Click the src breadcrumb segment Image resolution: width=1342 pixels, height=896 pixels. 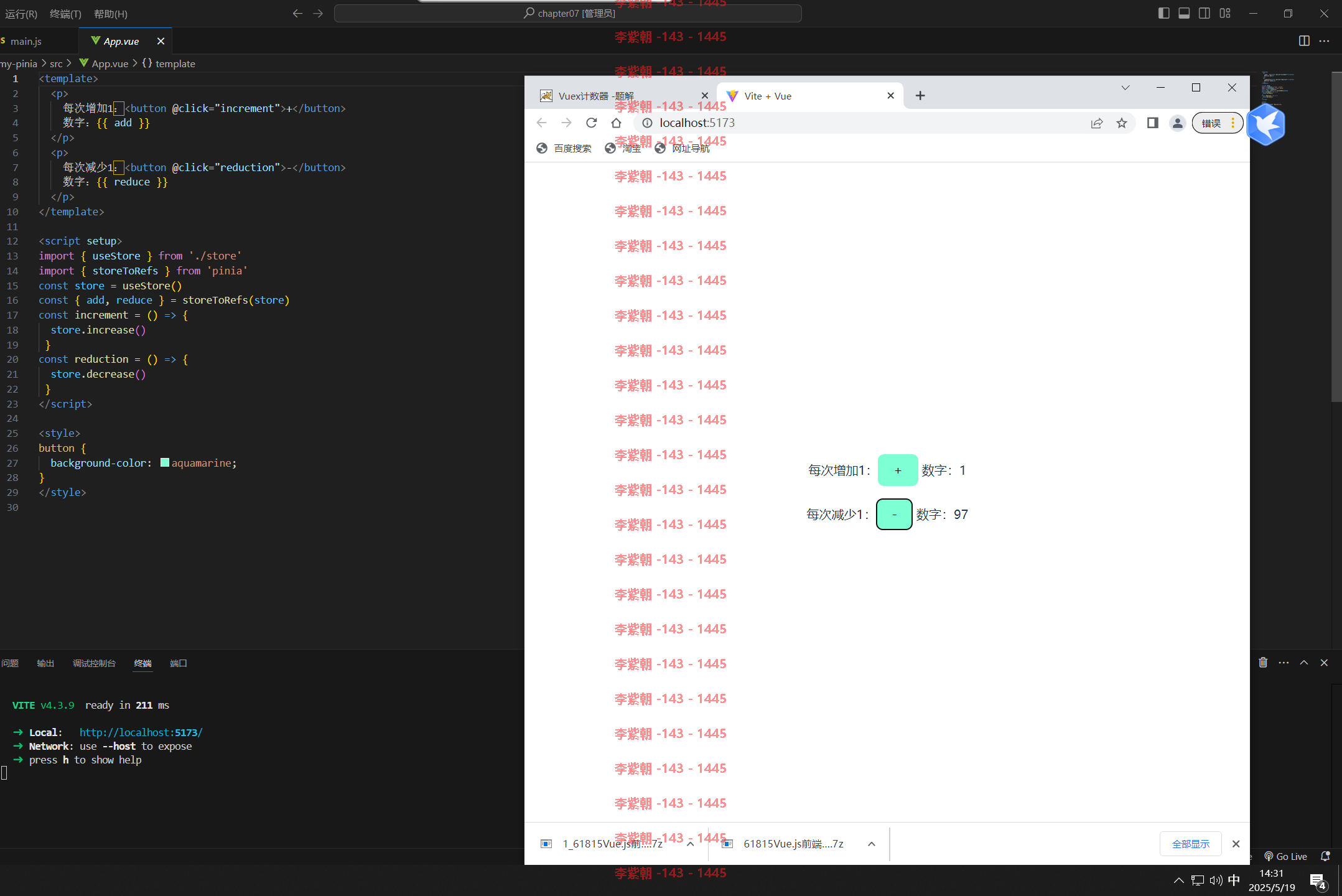point(56,63)
